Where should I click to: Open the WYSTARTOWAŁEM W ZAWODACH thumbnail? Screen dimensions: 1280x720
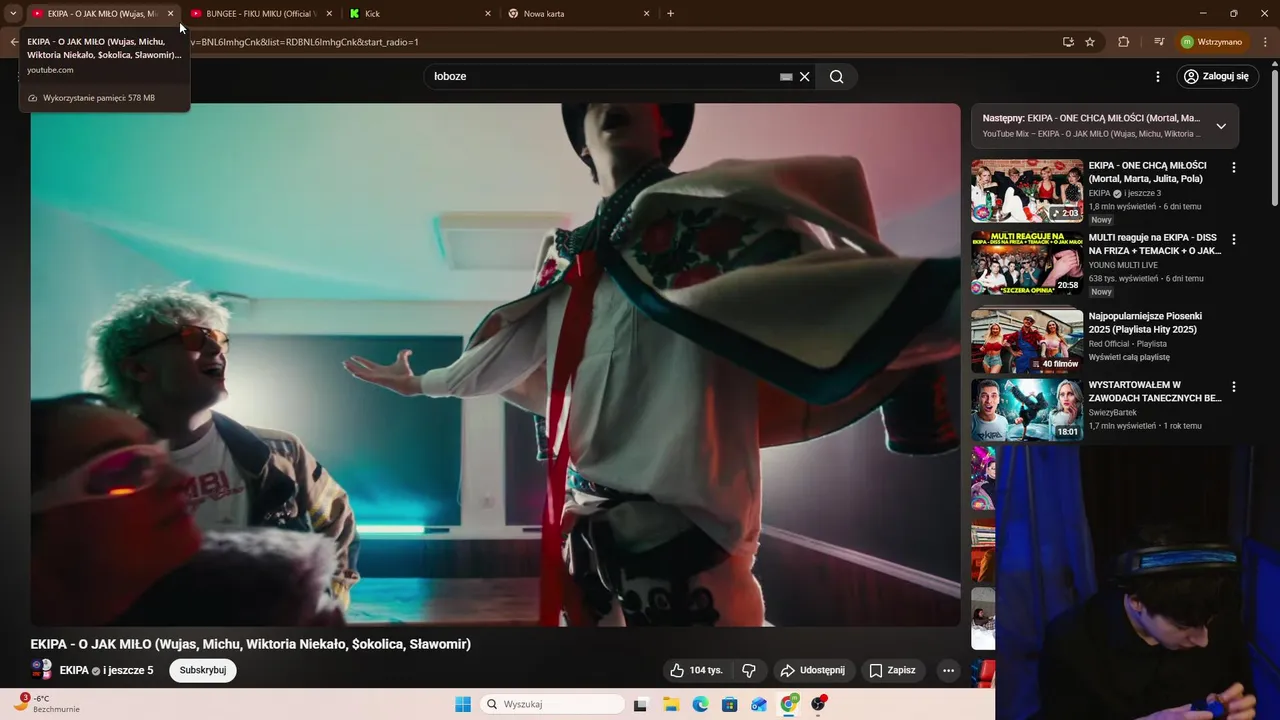tap(1027, 409)
